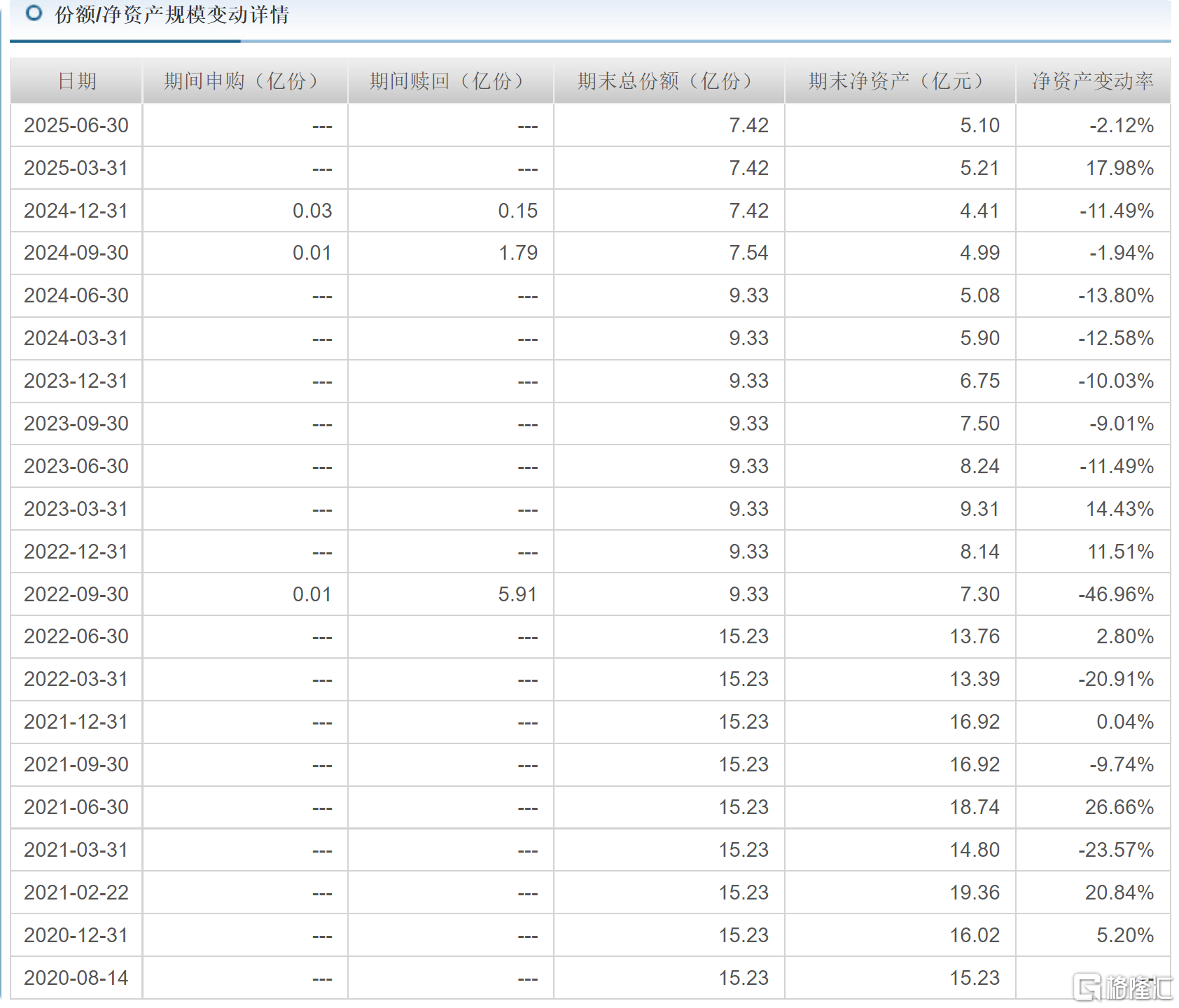This screenshot has height=1008, width=1179.
Task: Click the 期末总份额（亿份） column header
Action: [x=669, y=81]
